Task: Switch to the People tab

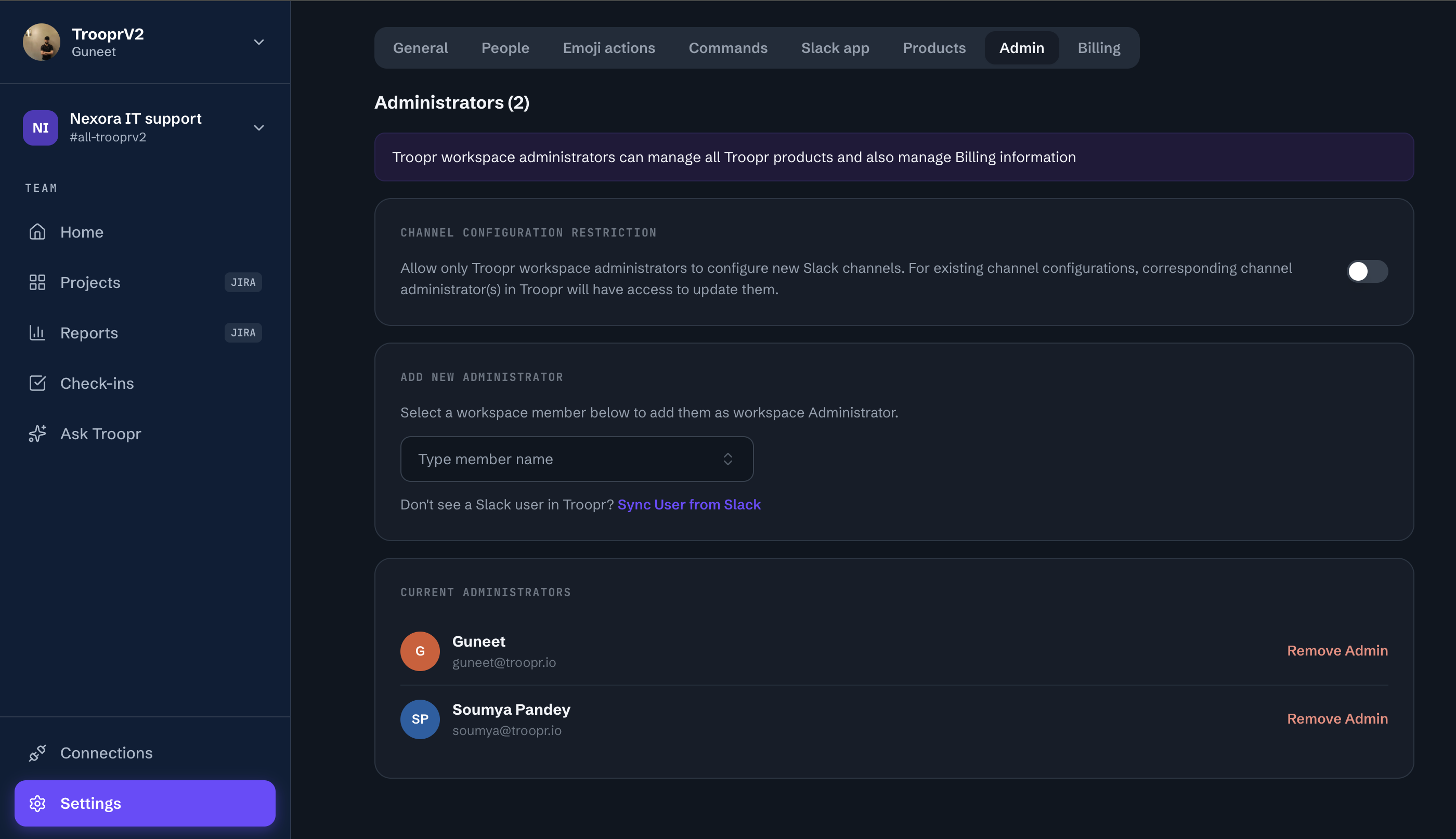Action: pyautogui.click(x=505, y=48)
